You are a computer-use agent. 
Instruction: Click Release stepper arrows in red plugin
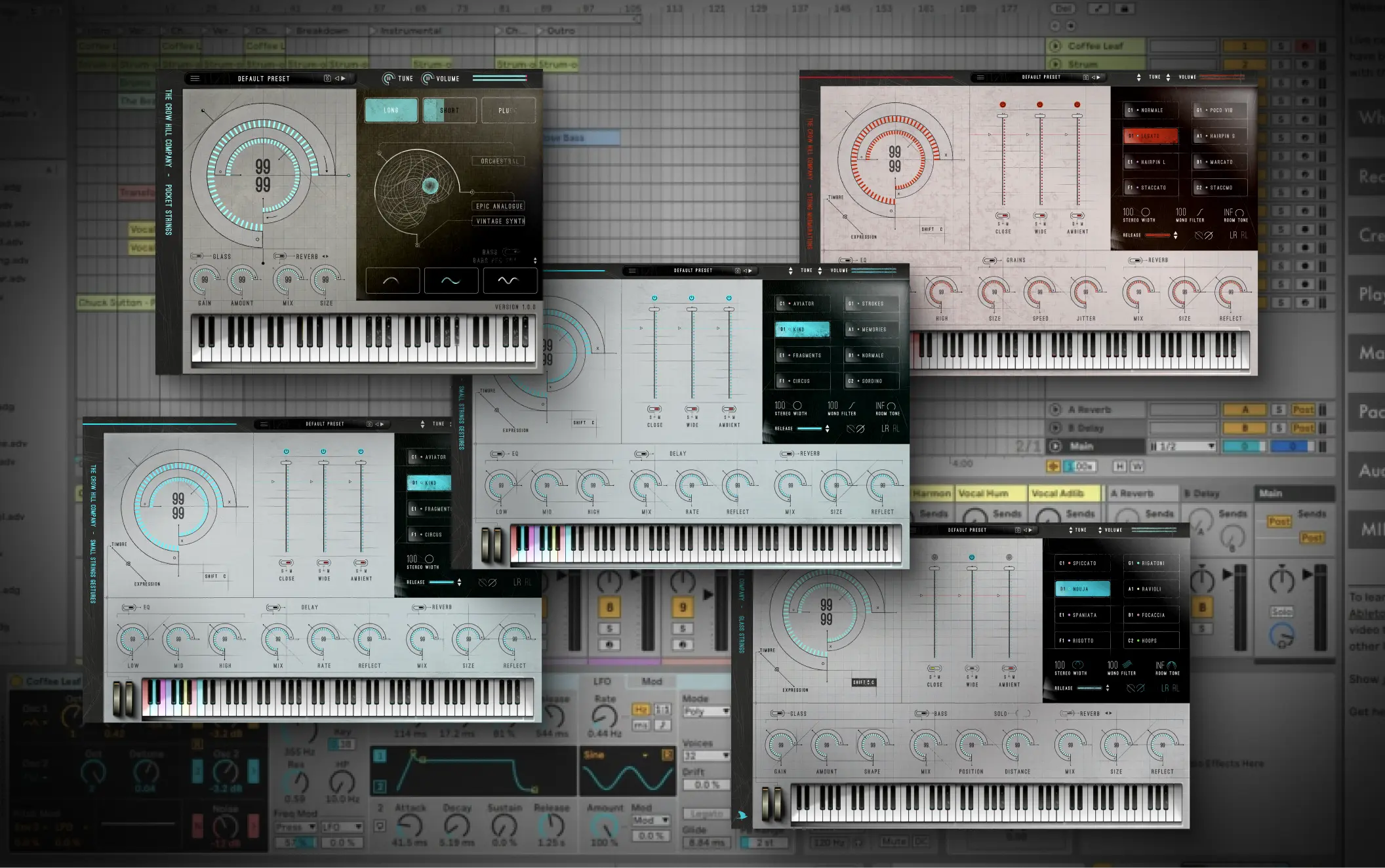(x=1175, y=235)
